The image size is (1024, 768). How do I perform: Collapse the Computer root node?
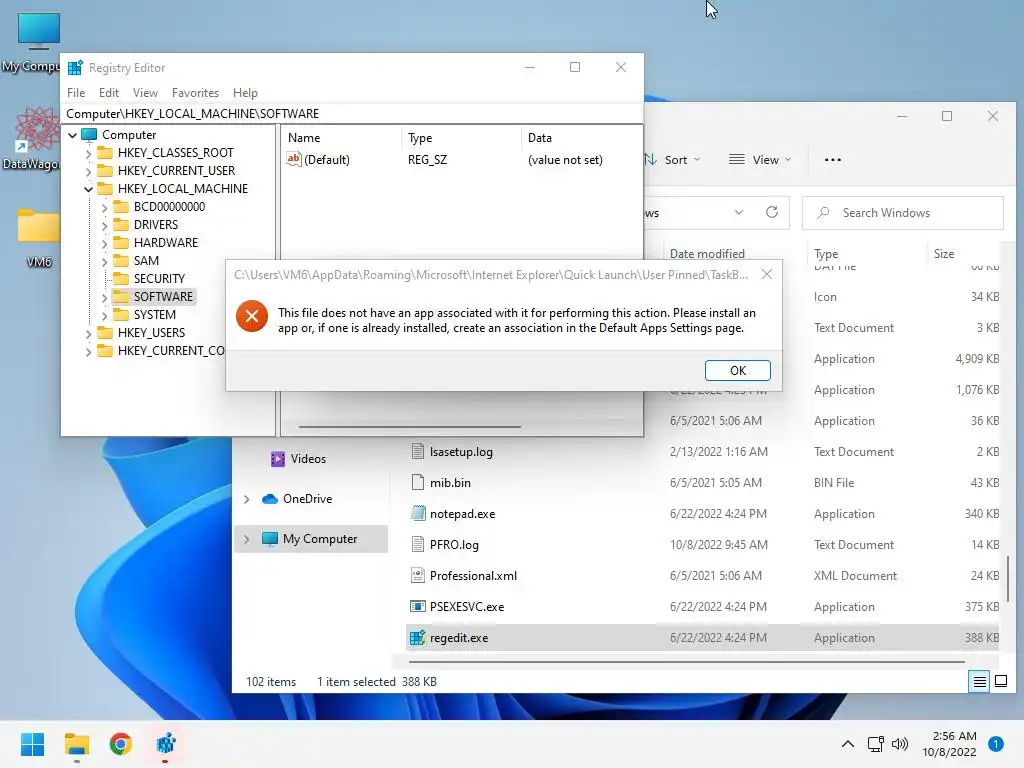(72, 135)
